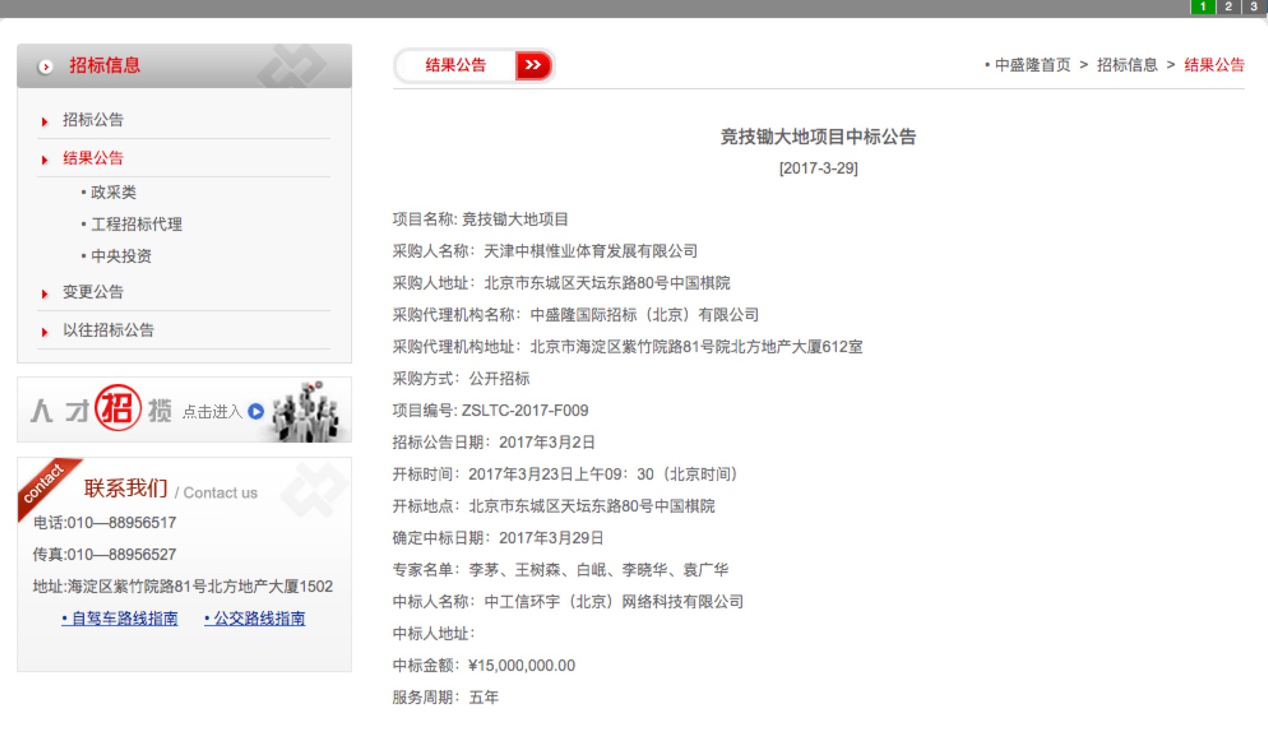Click the date [2017-3-29]

point(818,168)
